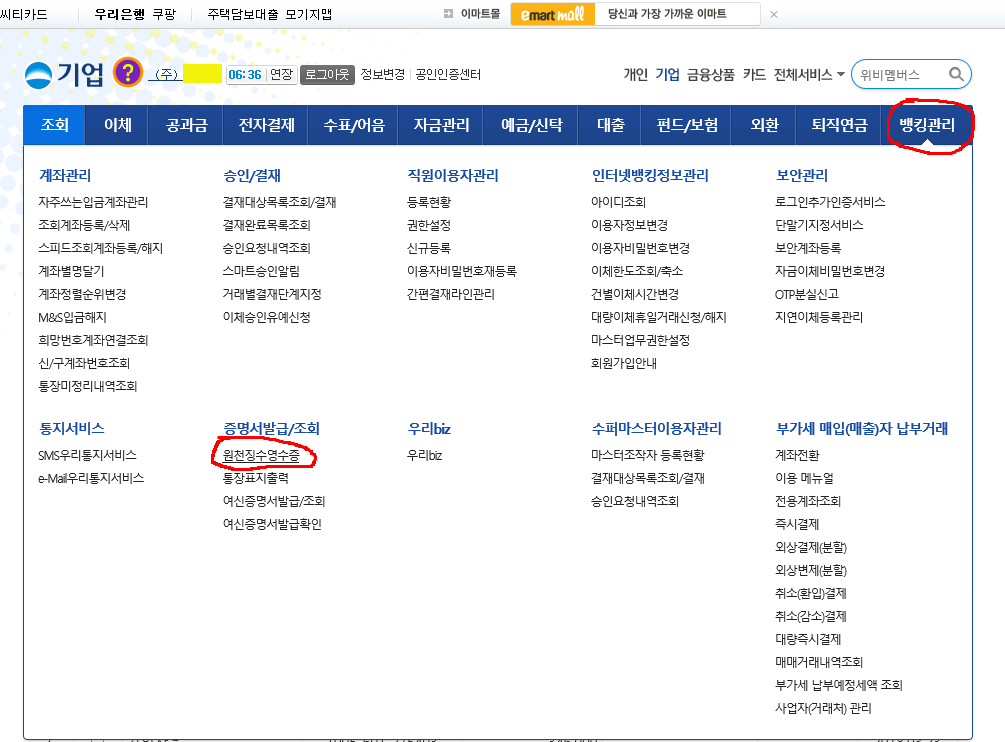Screen dimensions: 1005x742
Task: Select 여신증명서발급/조회 menu item
Action: pyautogui.click(x=274, y=501)
